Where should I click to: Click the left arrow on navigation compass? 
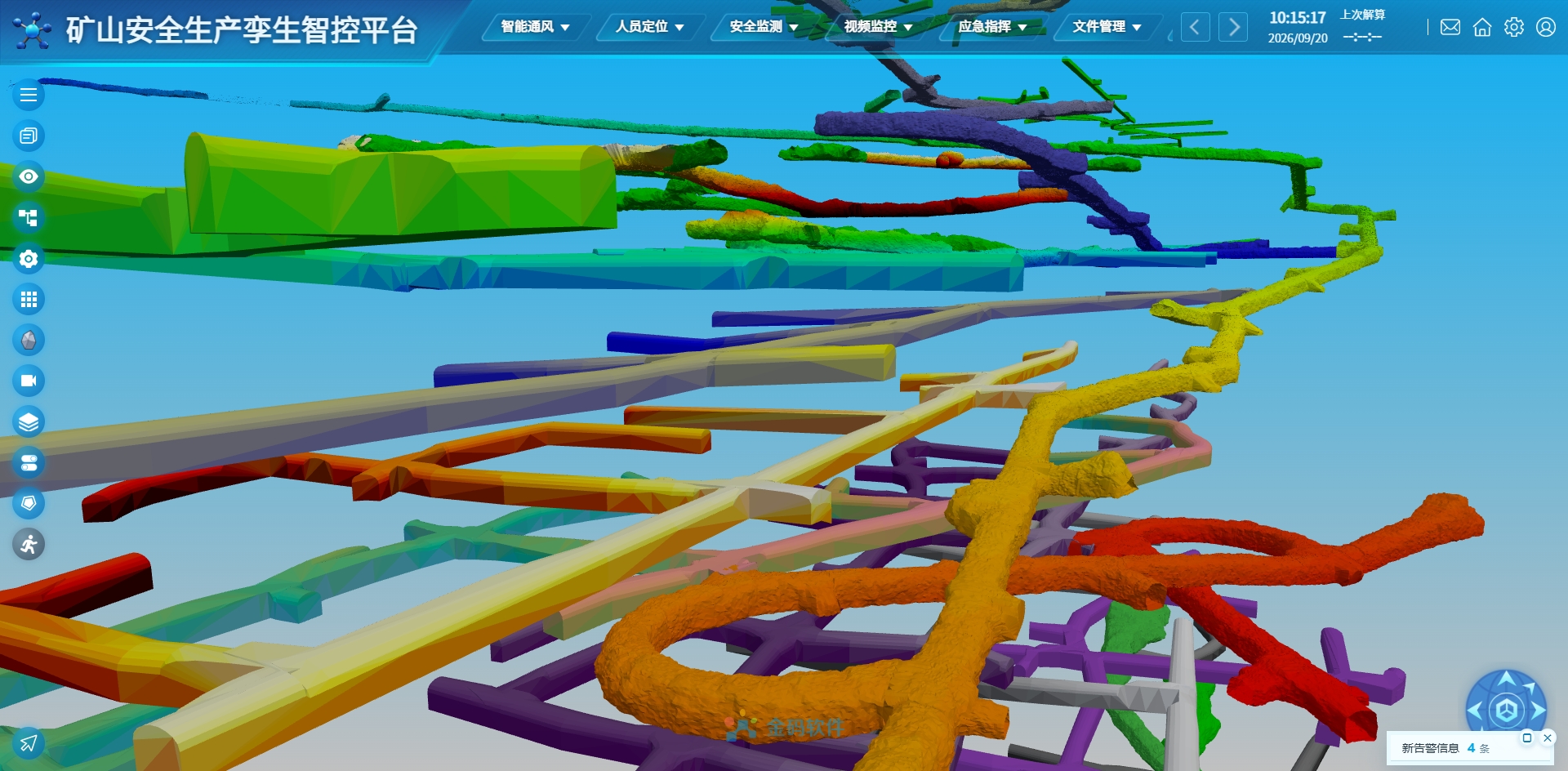1476,711
